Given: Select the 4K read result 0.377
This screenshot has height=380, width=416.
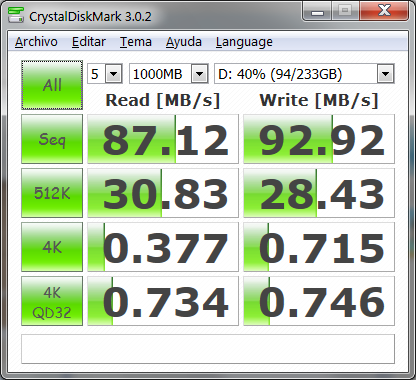Looking at the screenshot, I should point(163,247).
